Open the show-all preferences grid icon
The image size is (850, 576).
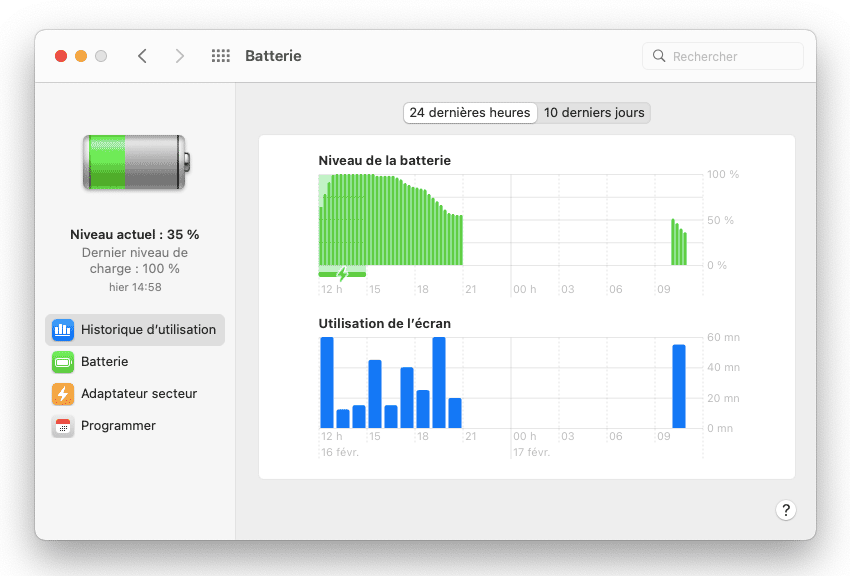221,56
